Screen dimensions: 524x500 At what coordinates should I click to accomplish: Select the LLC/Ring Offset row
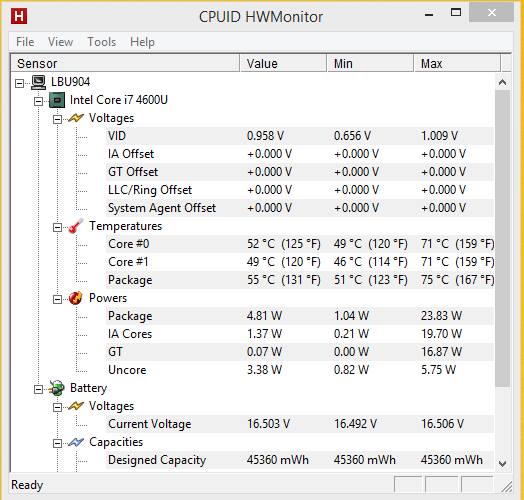coord(300,190)
